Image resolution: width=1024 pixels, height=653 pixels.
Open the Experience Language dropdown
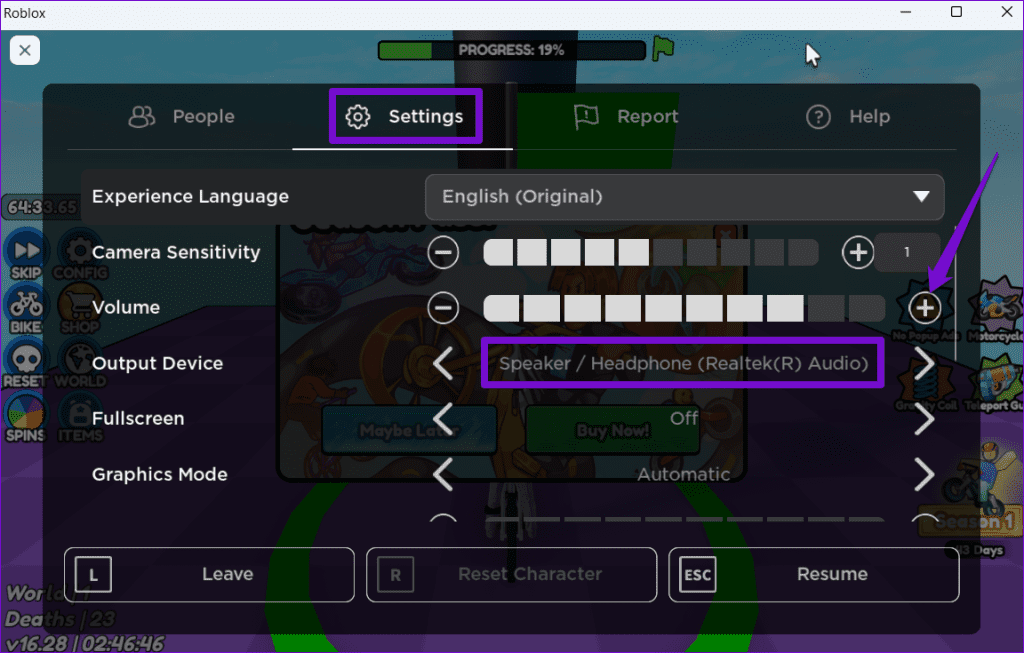pos(685,197)
